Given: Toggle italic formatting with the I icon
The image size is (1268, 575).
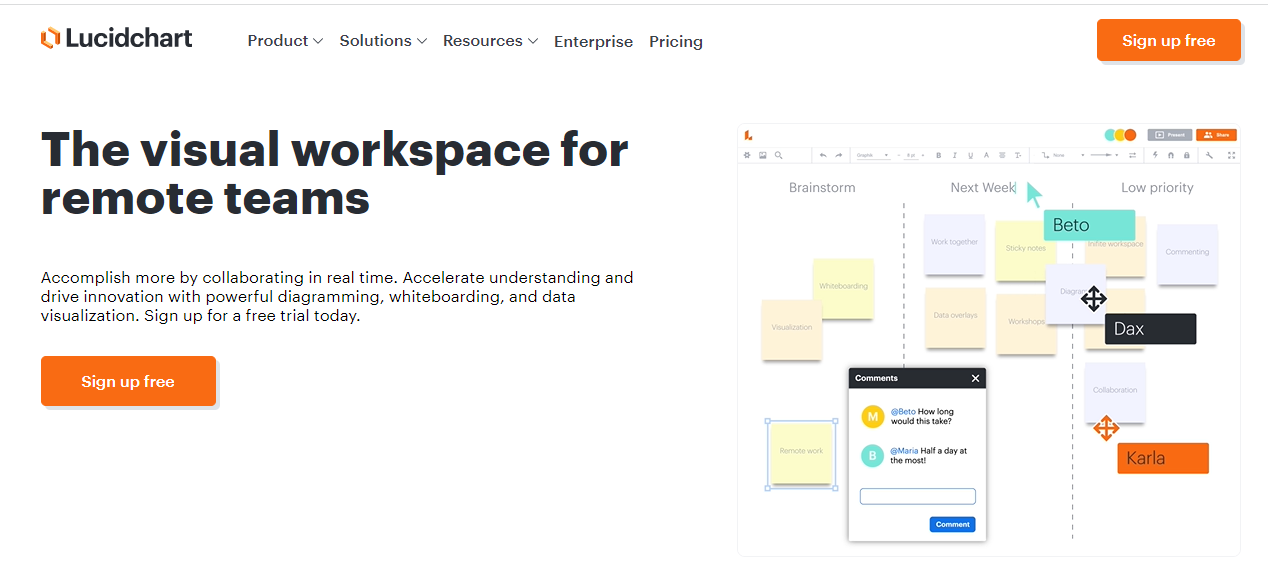Looking at the screenshot, I should coord(955,155).
